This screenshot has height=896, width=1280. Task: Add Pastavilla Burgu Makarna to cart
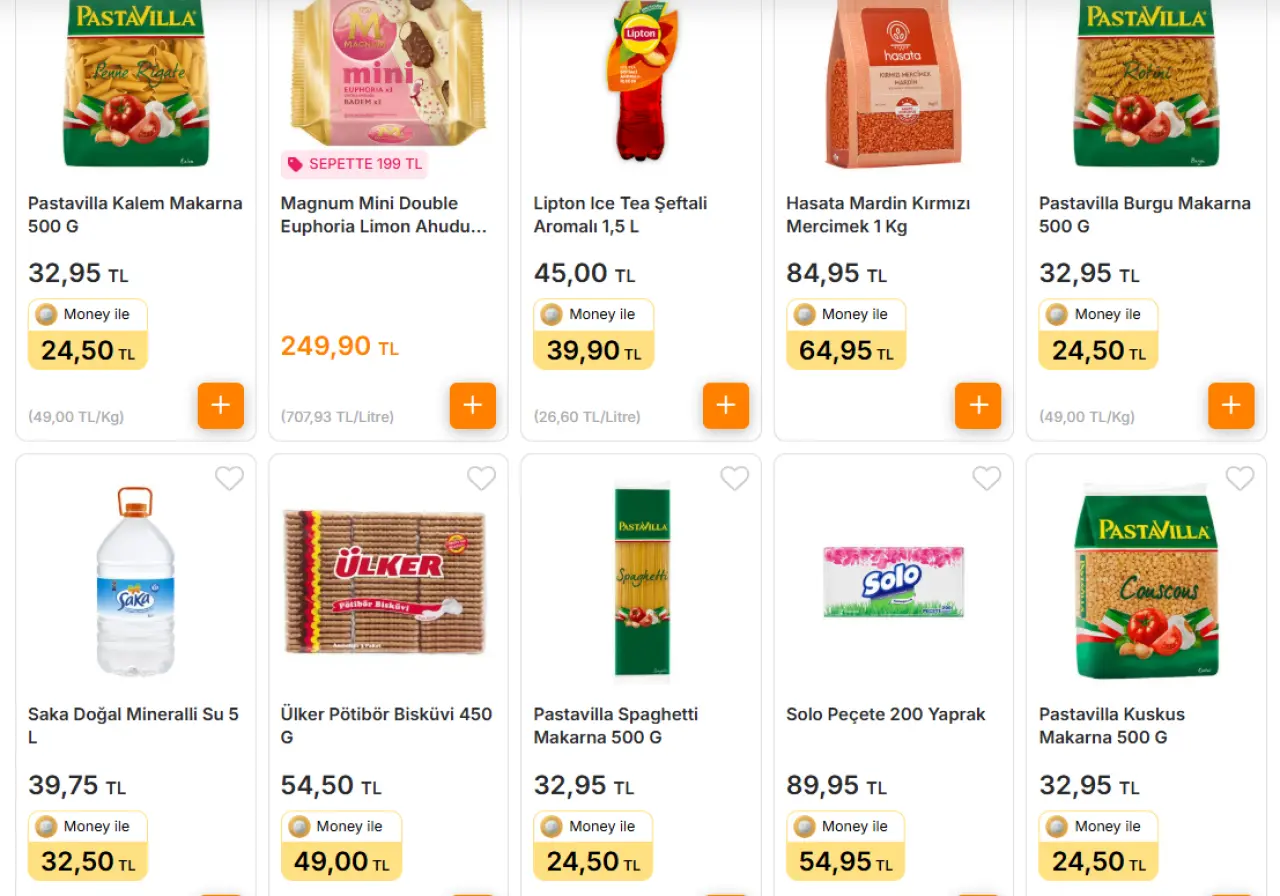[1231, 406]
